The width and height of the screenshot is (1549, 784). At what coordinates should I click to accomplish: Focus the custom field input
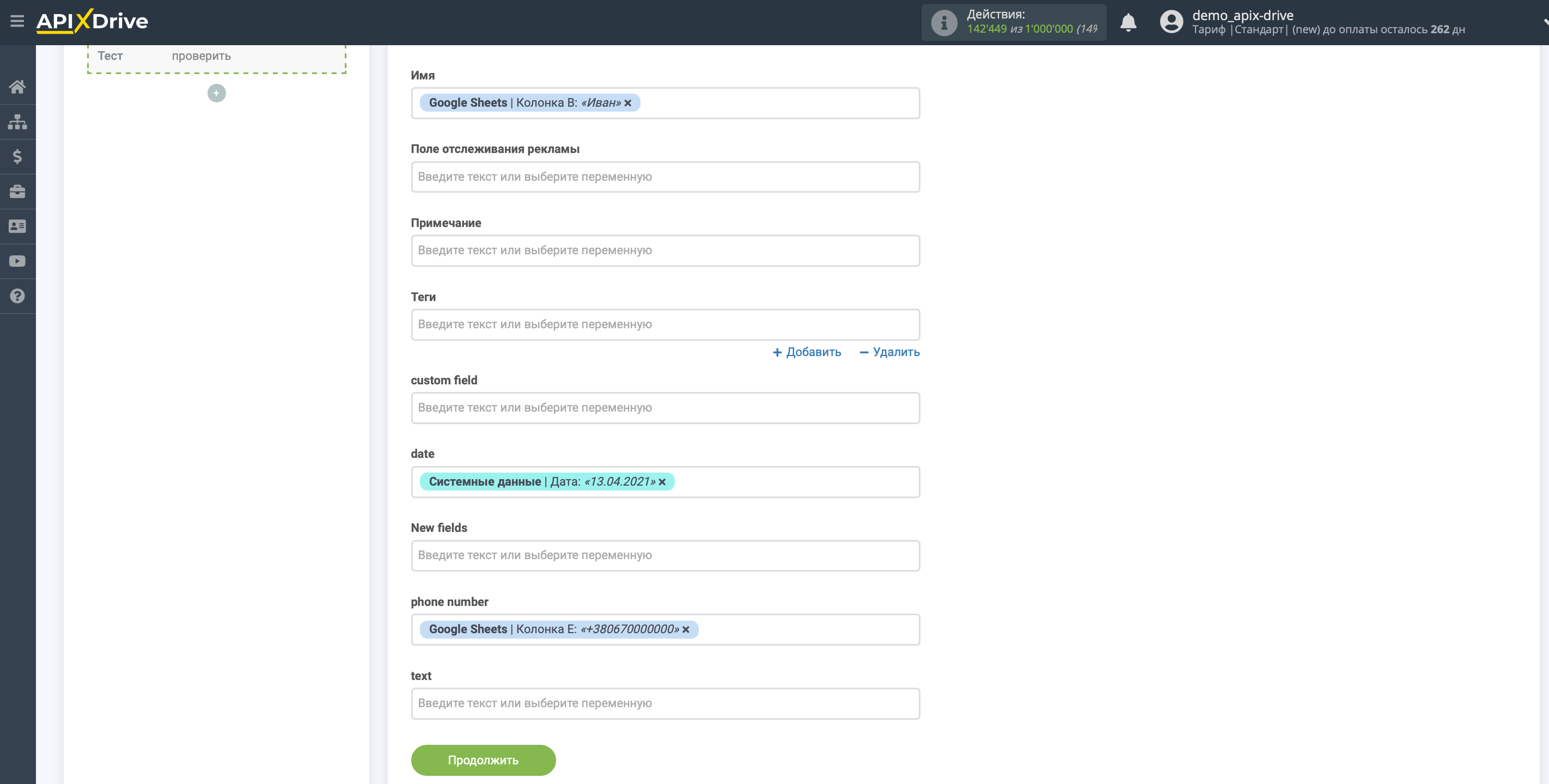pyautogui.click(x=665, y=408)
